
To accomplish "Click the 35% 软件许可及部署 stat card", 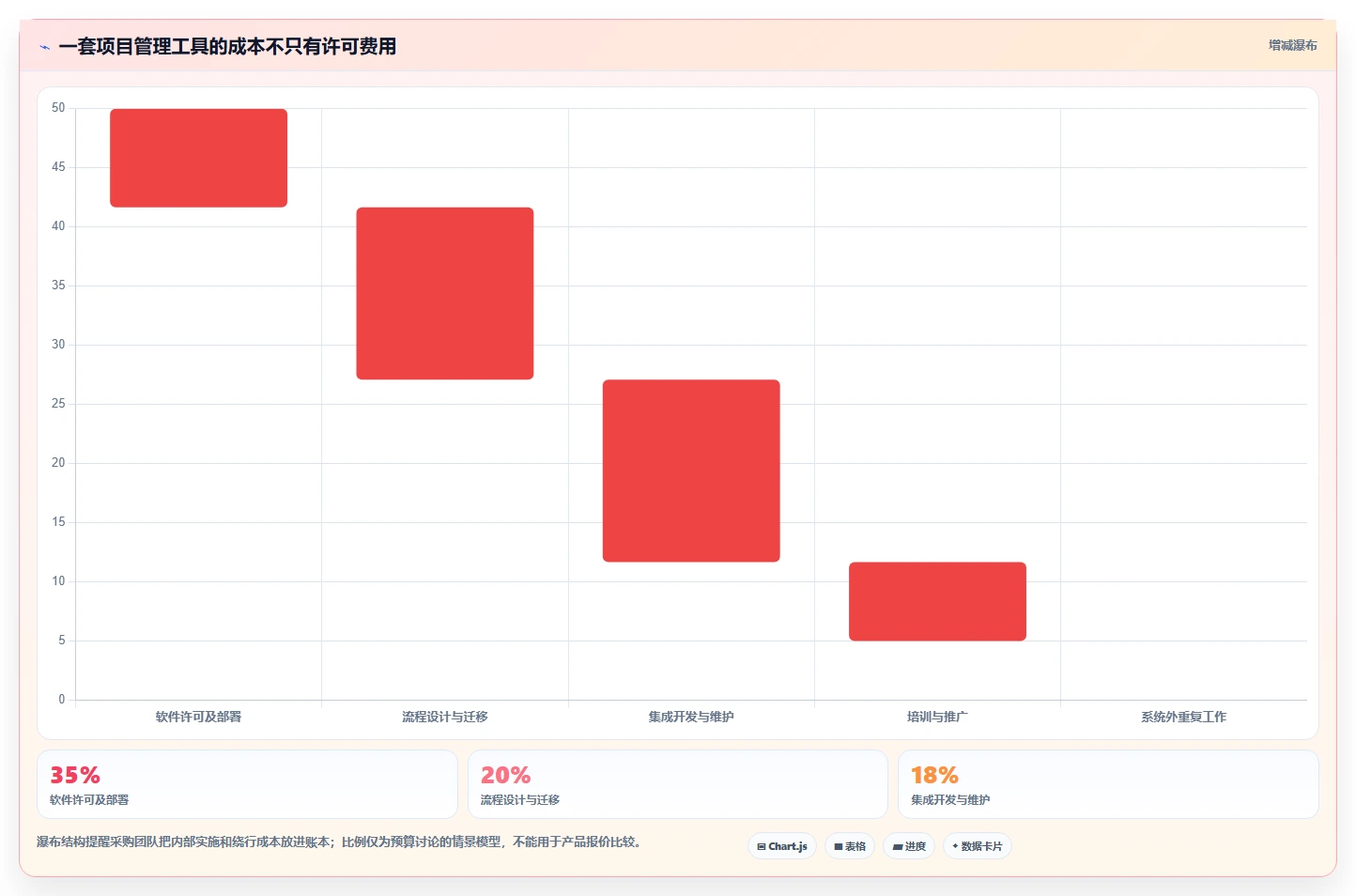I will pyautogui.click(x=247, y=784).
